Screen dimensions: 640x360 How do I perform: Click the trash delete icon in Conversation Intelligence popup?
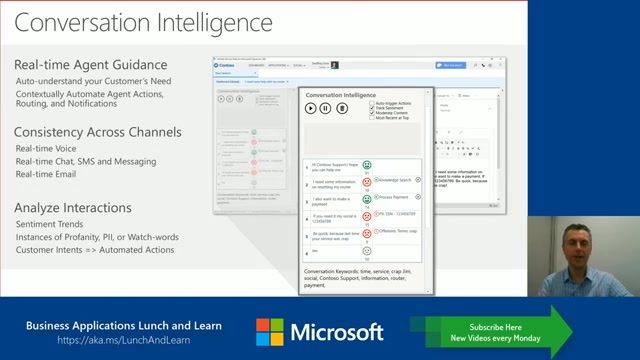[342, 108]
